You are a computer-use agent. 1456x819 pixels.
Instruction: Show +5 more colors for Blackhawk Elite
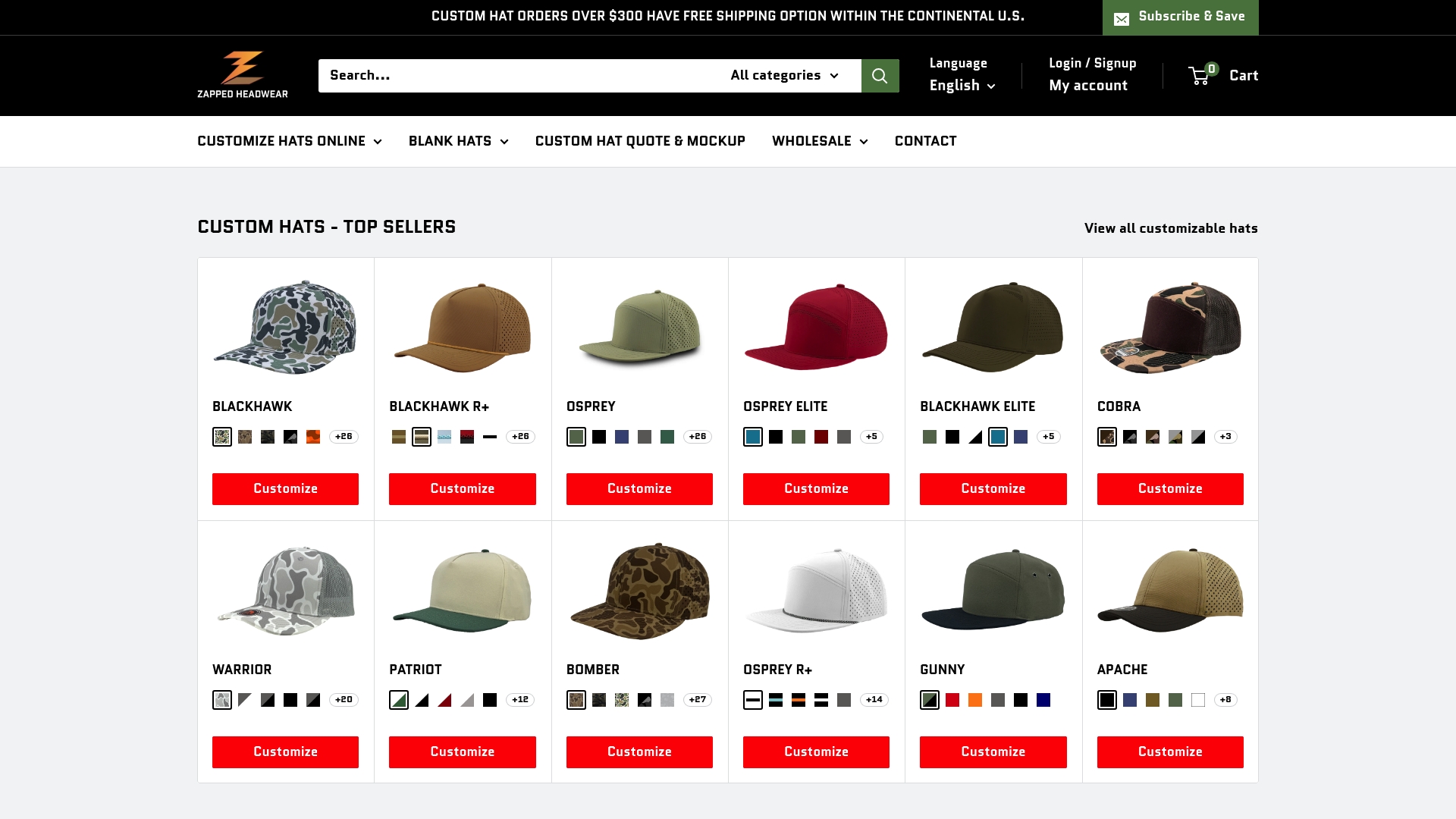pyautogui.click(x=1048, y=437)
